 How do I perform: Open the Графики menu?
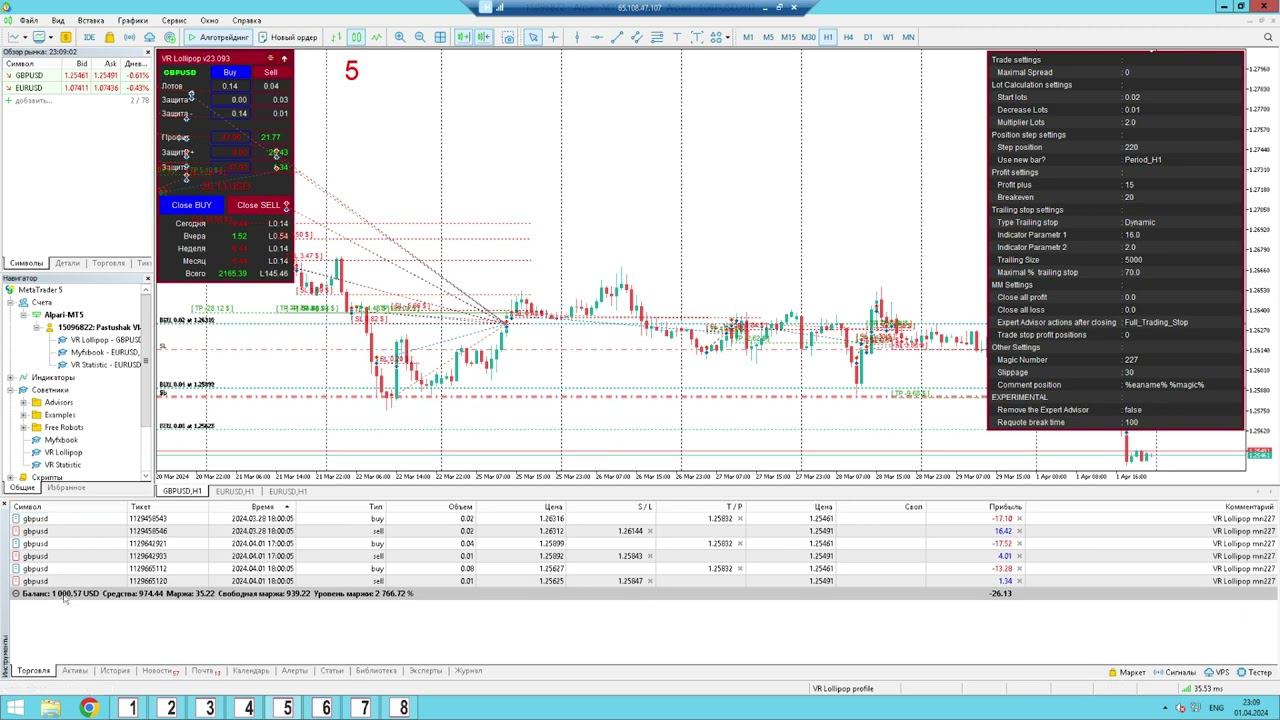132,20
